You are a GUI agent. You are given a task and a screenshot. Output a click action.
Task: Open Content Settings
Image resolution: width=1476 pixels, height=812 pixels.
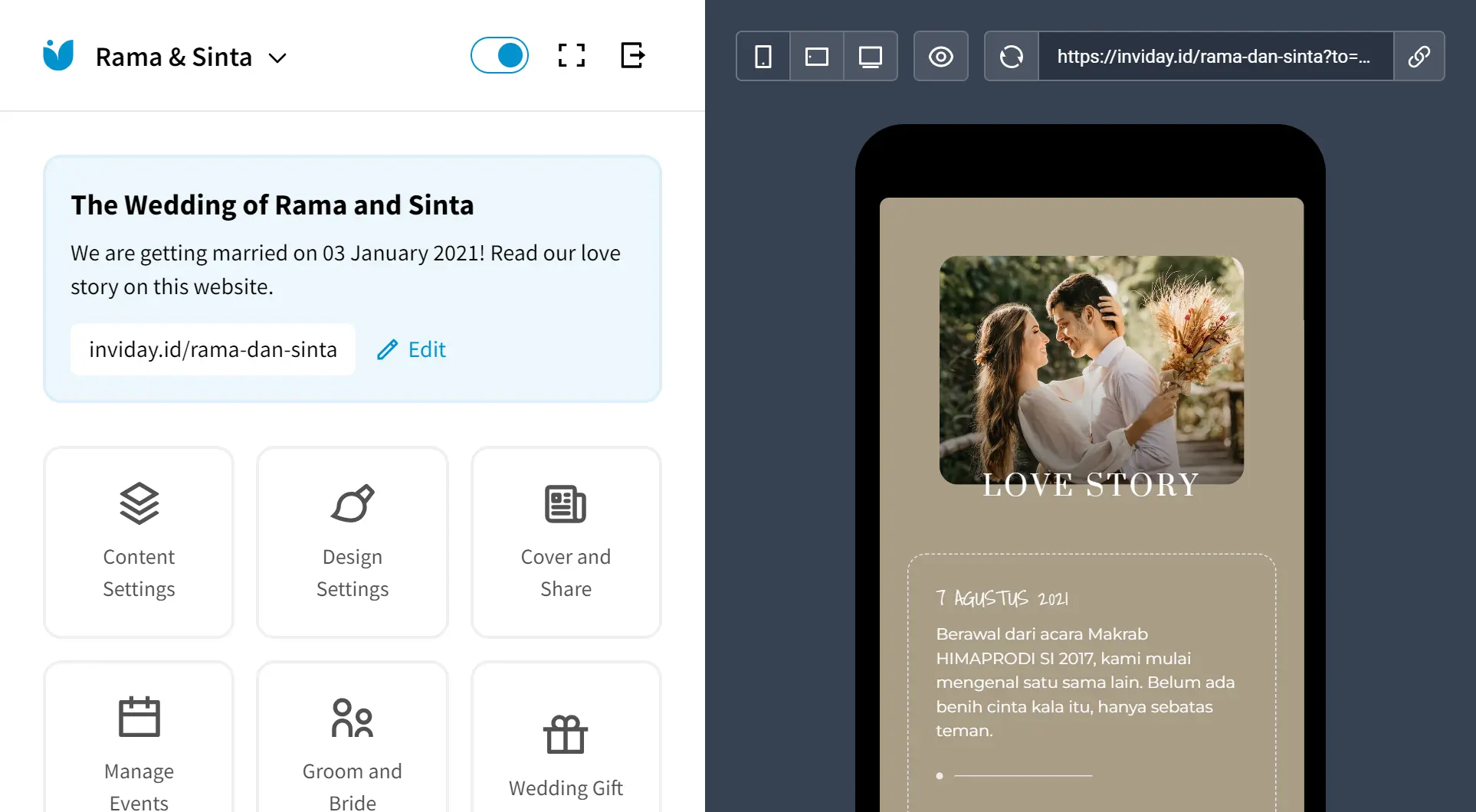pos(139,542)
